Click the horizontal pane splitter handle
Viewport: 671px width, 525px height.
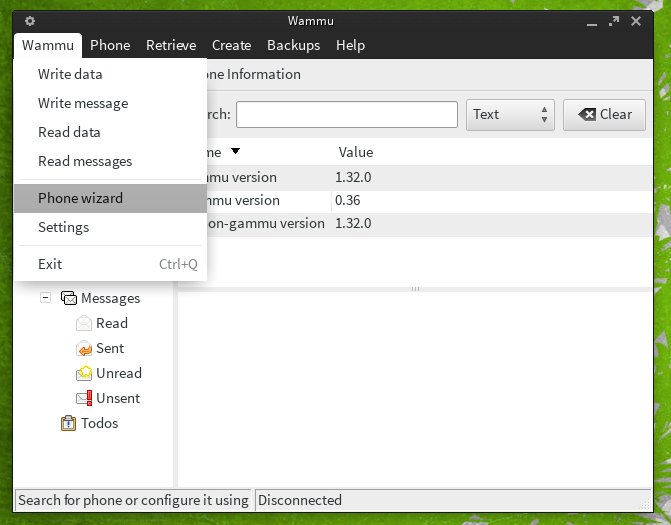(416, 289)
